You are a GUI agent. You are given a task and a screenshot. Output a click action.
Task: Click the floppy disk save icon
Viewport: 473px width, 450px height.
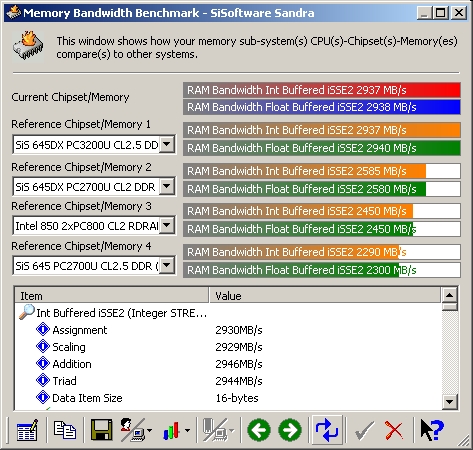[101, 430]
